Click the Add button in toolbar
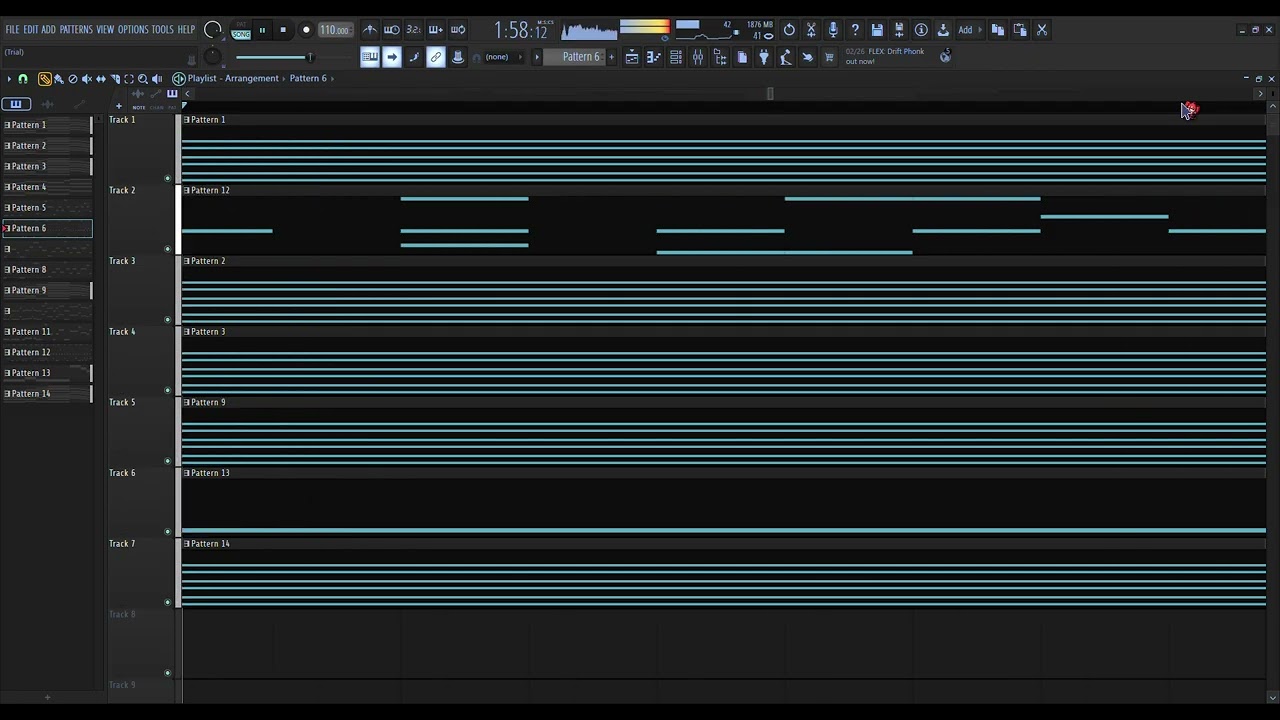Screen dimensions: 1280x720 pos(965,30)
